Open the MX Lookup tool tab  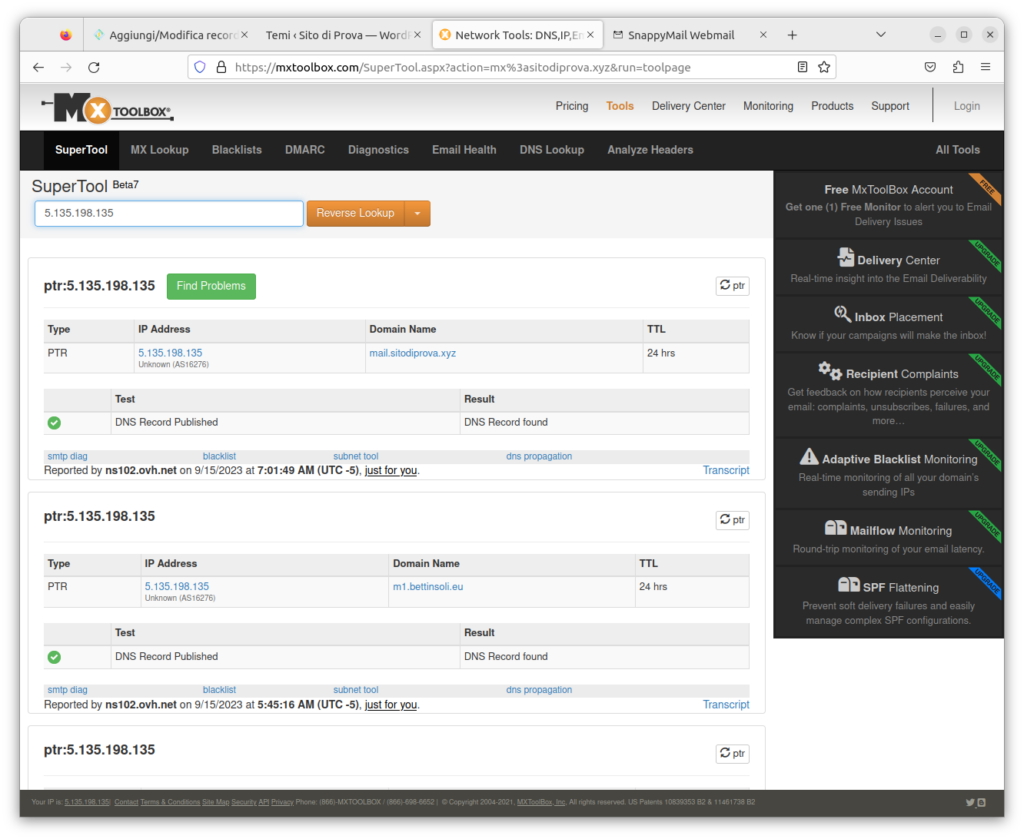click(x=159, y=150)
